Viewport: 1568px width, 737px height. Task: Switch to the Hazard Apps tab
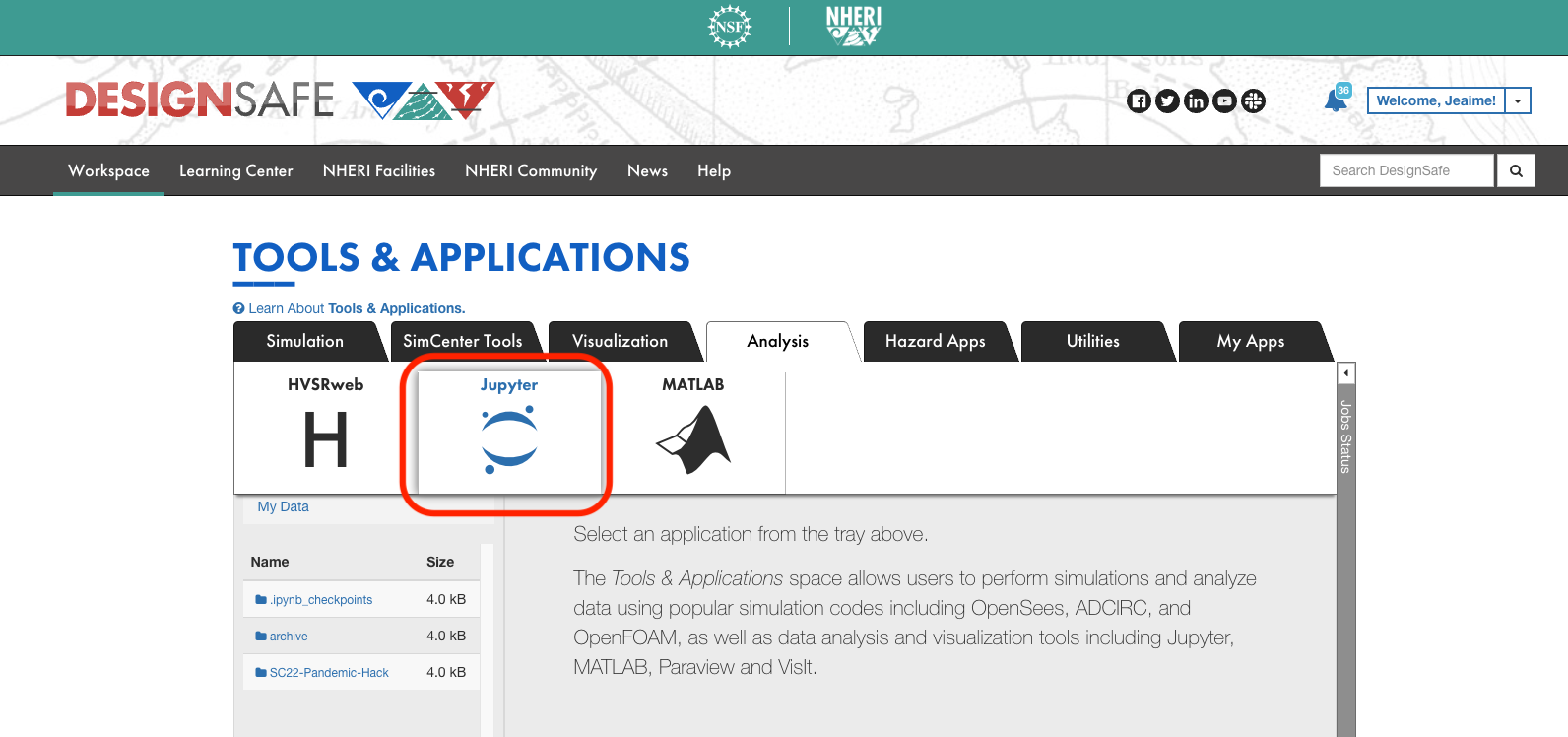click(x=936, y=341)
